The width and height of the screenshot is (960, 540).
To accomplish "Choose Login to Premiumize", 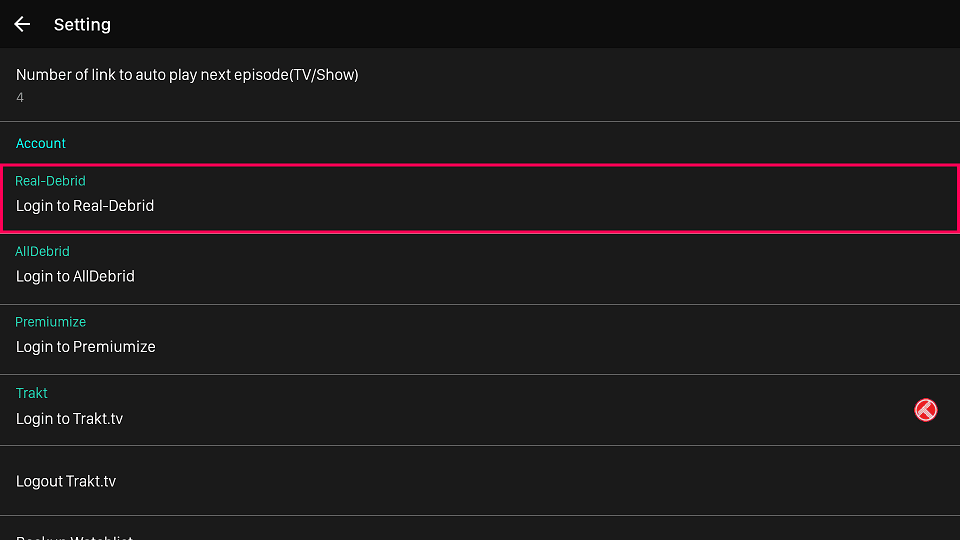I will click(86, 347).
